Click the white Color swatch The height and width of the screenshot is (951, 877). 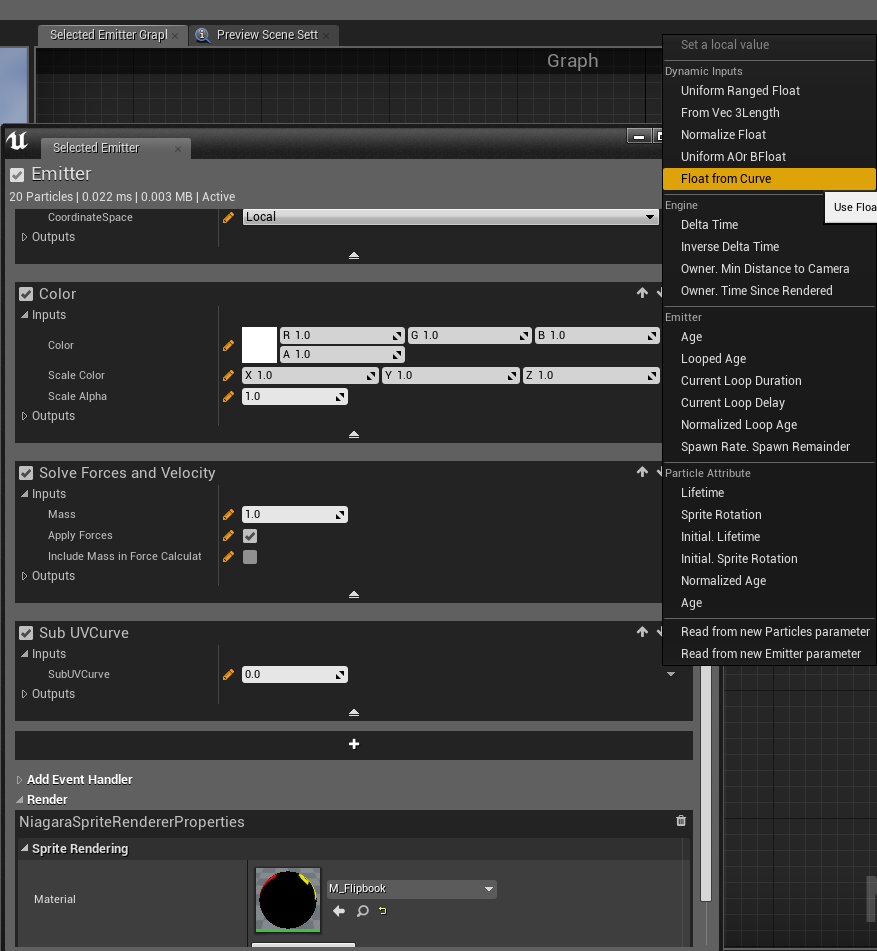pos(260,345)
